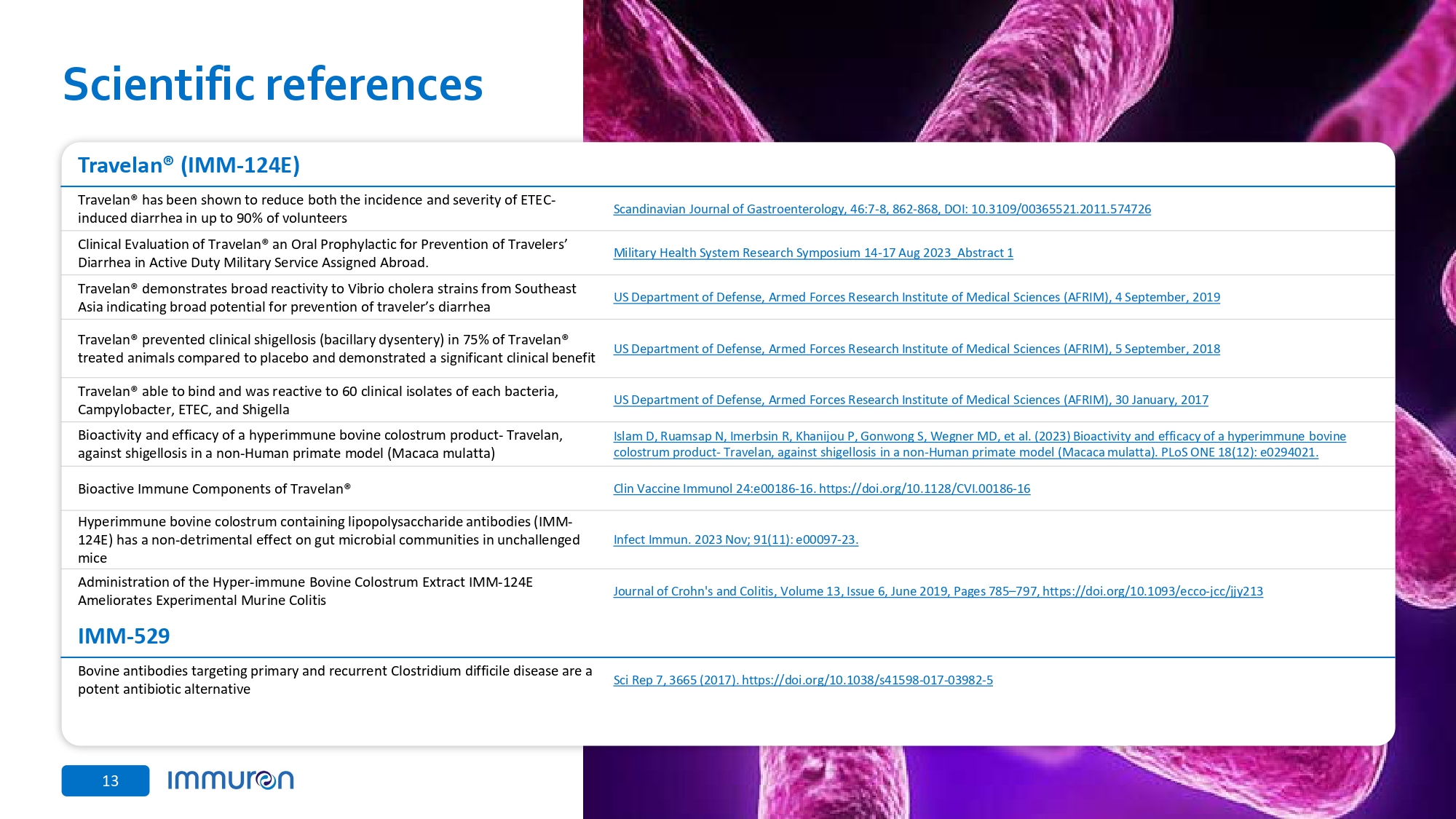Click the Clostridium difficile disease description text
Image resolution: width=1456 pixels, height=819 pixels.
[334, 679]
